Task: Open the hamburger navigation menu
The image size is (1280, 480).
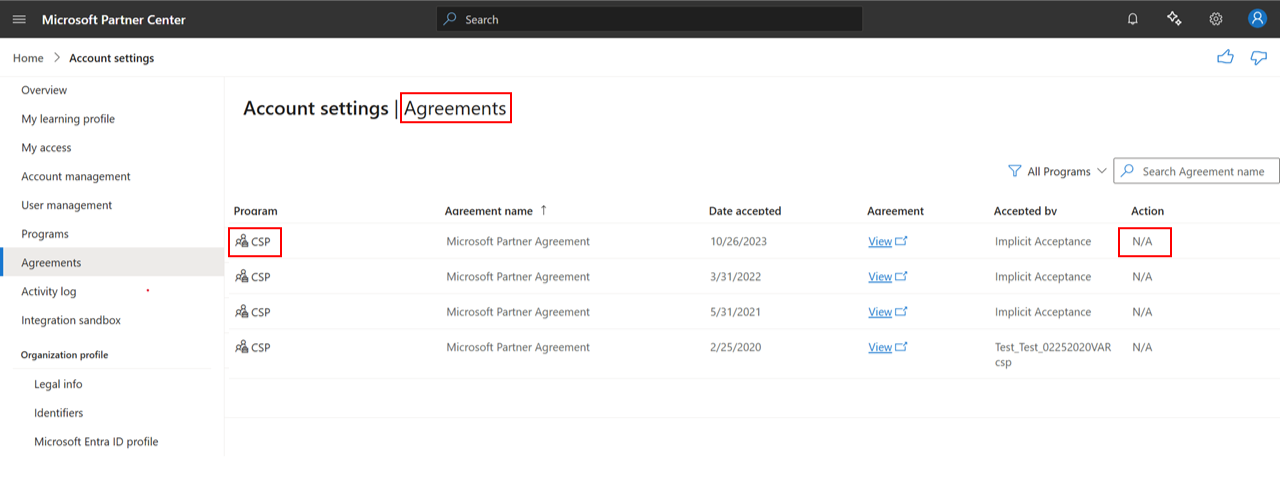Action: click(x=19, y=19)
